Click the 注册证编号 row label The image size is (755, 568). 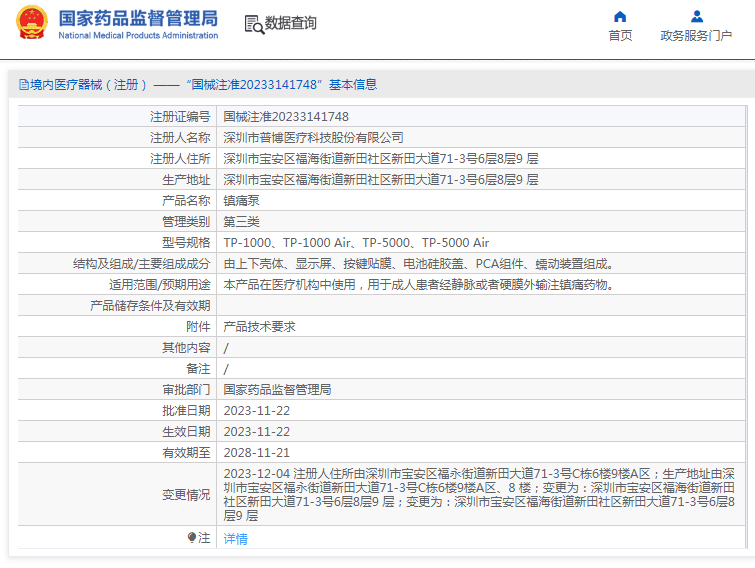pos(180,116)
